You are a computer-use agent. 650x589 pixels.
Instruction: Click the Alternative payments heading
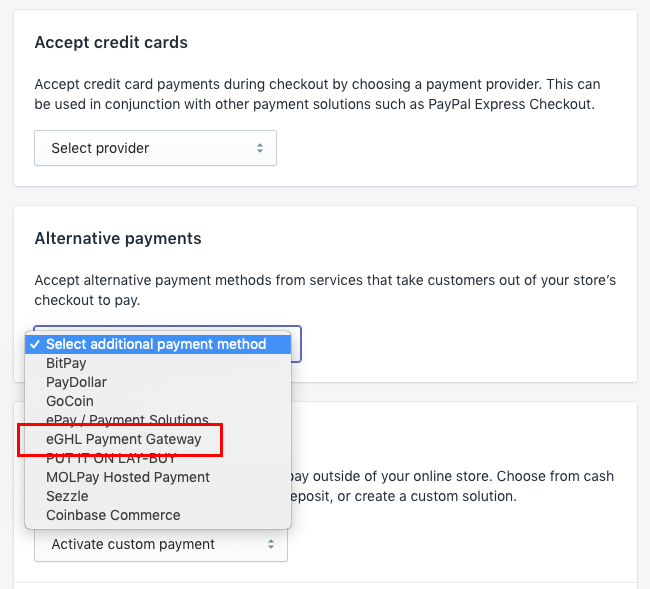(x=118, y=239)
